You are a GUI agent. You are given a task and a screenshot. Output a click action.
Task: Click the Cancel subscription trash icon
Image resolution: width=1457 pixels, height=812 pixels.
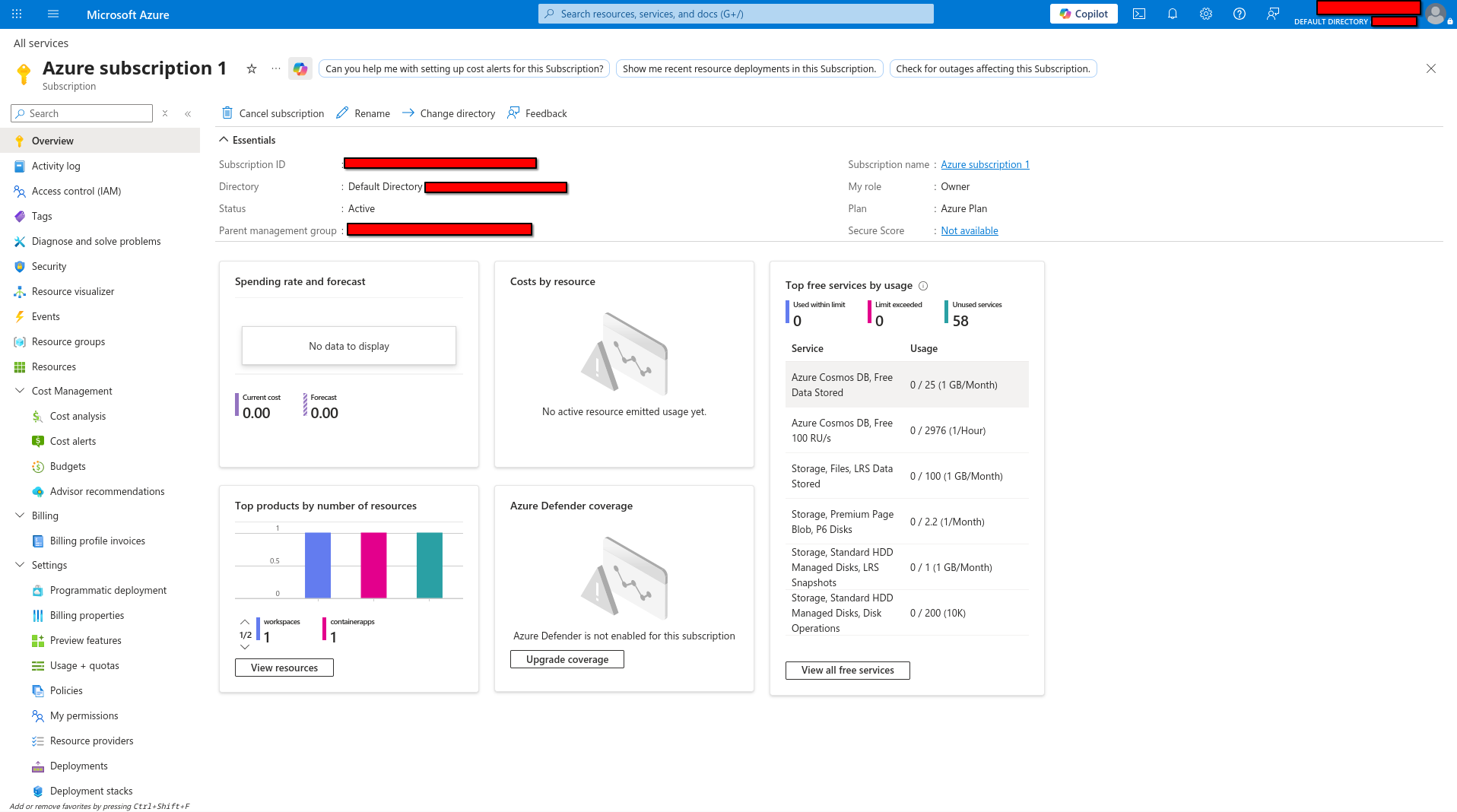click(x=227, y=113)
